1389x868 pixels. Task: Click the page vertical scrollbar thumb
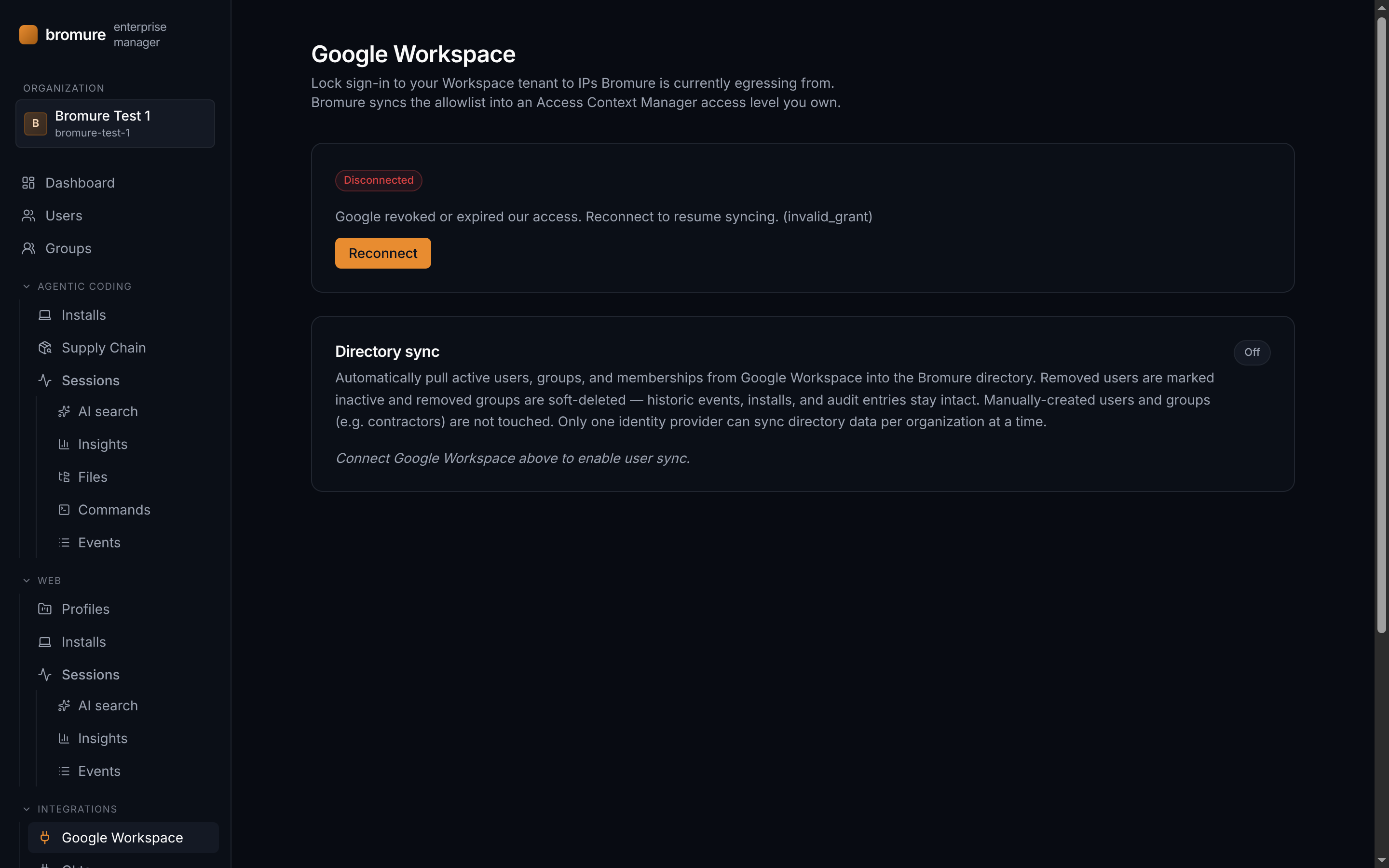[1382, 325]
